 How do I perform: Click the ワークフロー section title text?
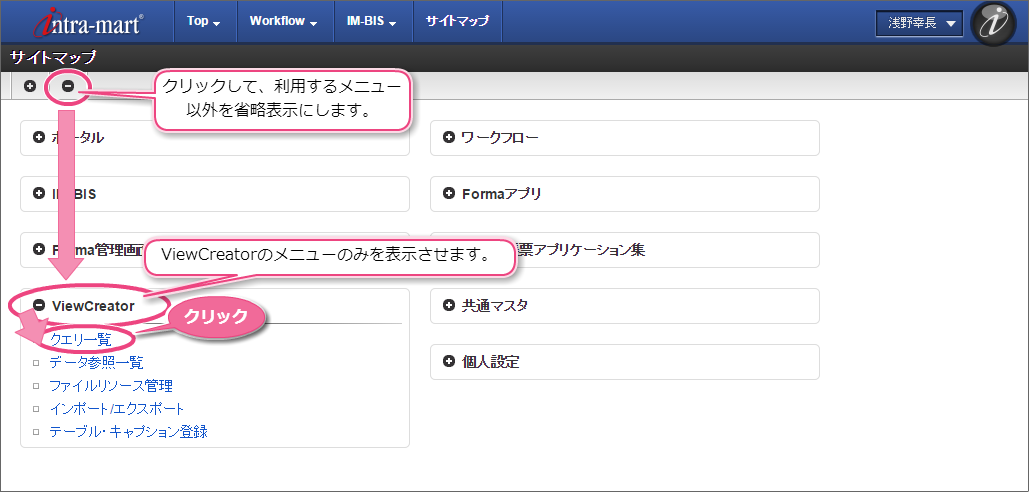[499, 138]
